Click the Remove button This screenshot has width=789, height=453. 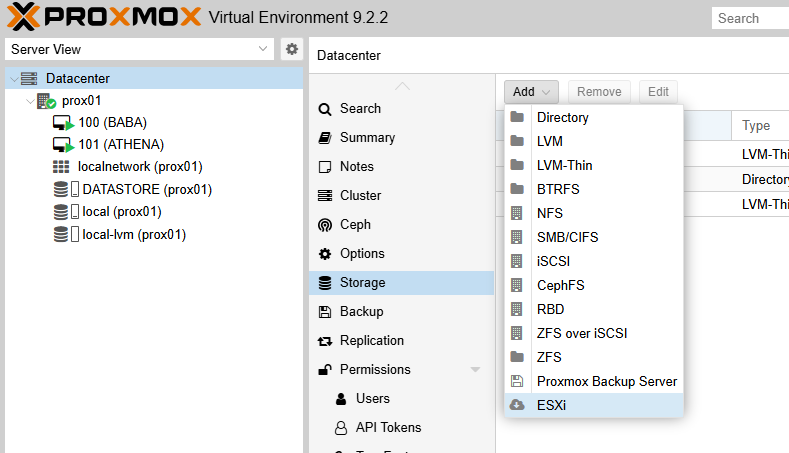click(599, 92)
